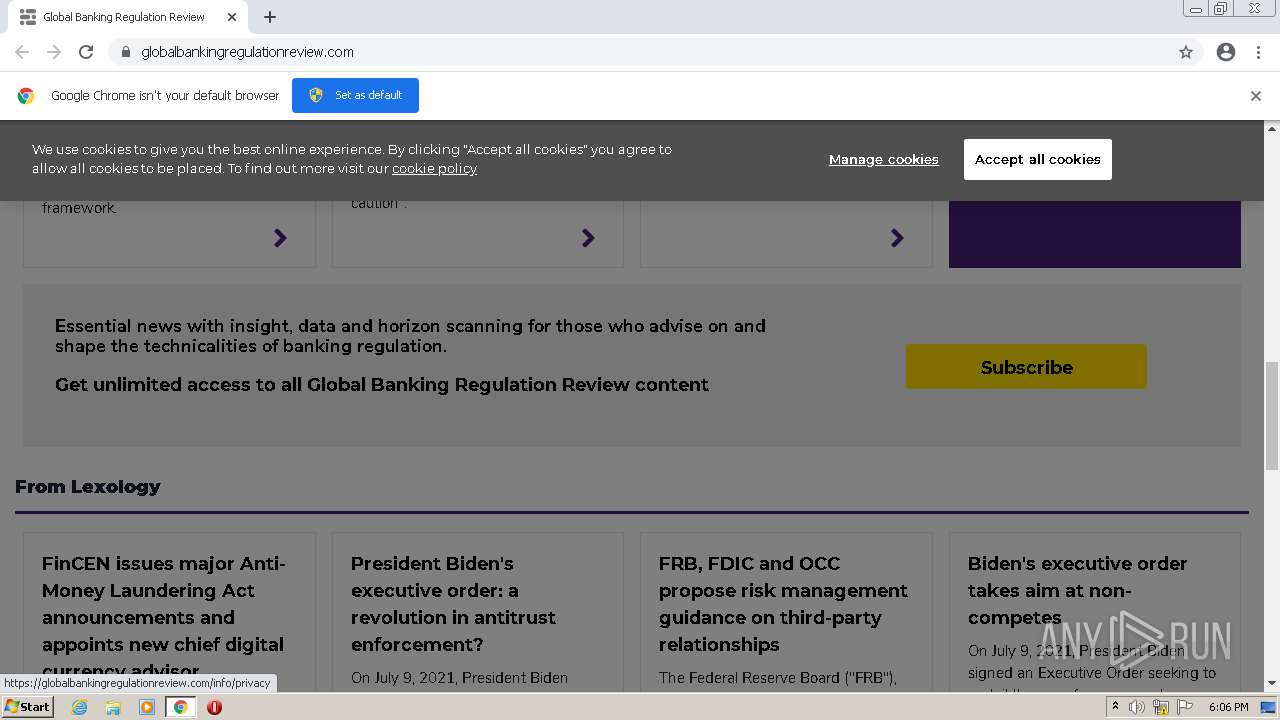Click Chrome icon in the taskbar
The width and height of the screenshot is (1280, 720).
point(180,707)
